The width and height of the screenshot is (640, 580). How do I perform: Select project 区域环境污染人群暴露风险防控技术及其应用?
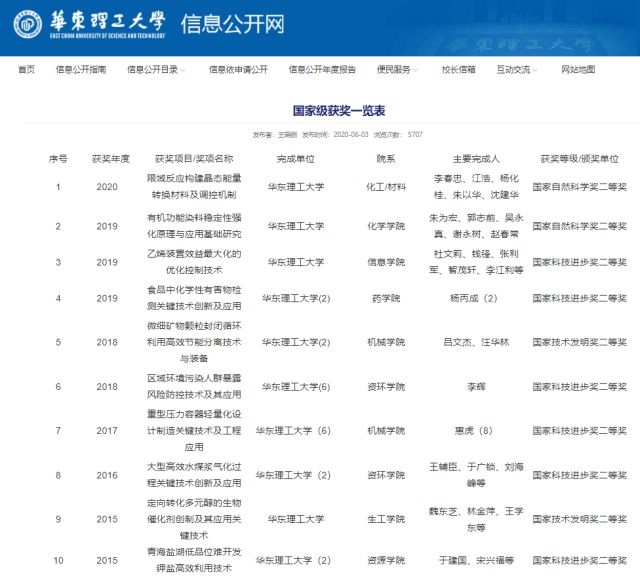coord(194,386)
